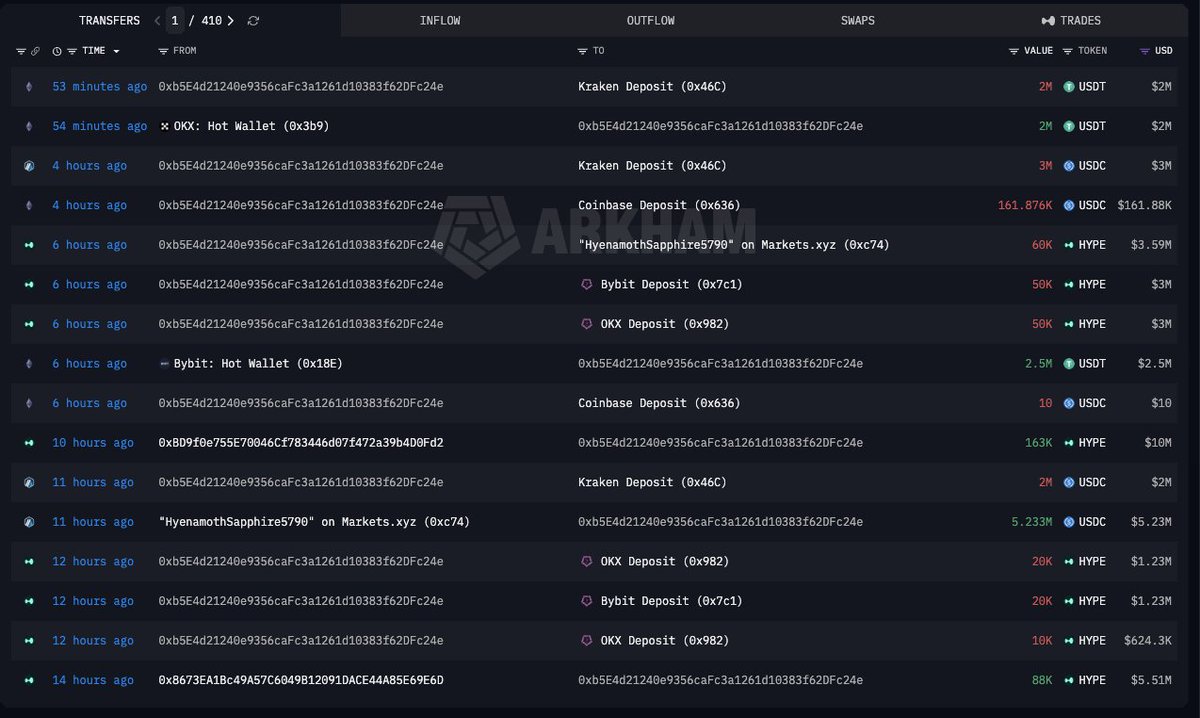Switch to the INFLOW tab
This screenshot has height=718, width=1200.
pos(440,20)
